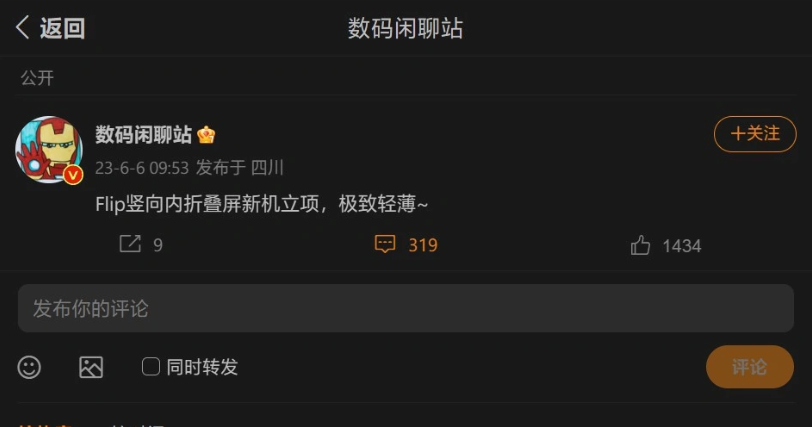Tap the 返回 back label
Screen dimensions: 812x427
tap(62, 28)
